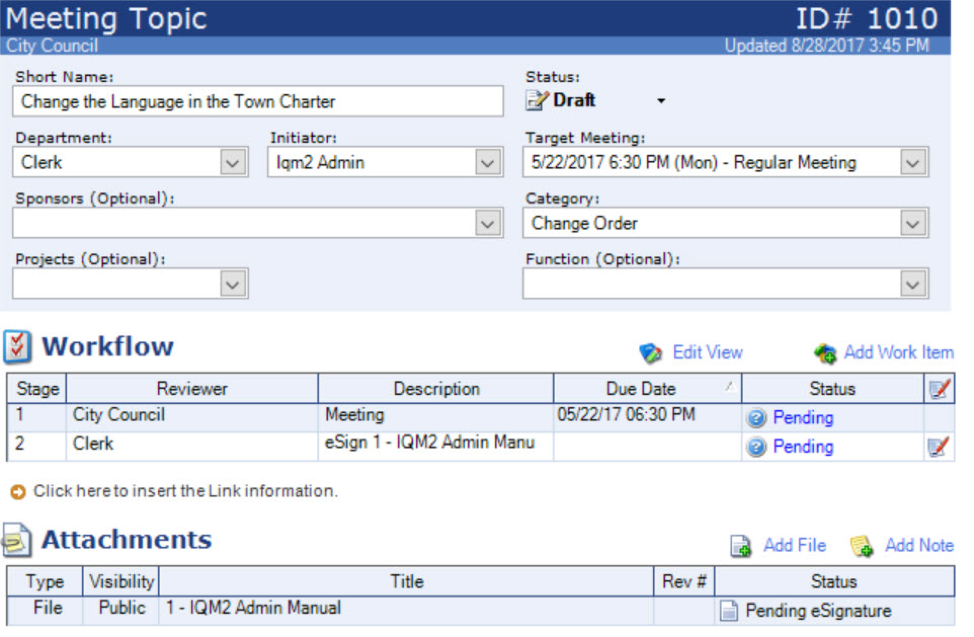This screenshot has height=637, width=974.
Task: Expand the Projects dropdown
Action: coord(233,284)
